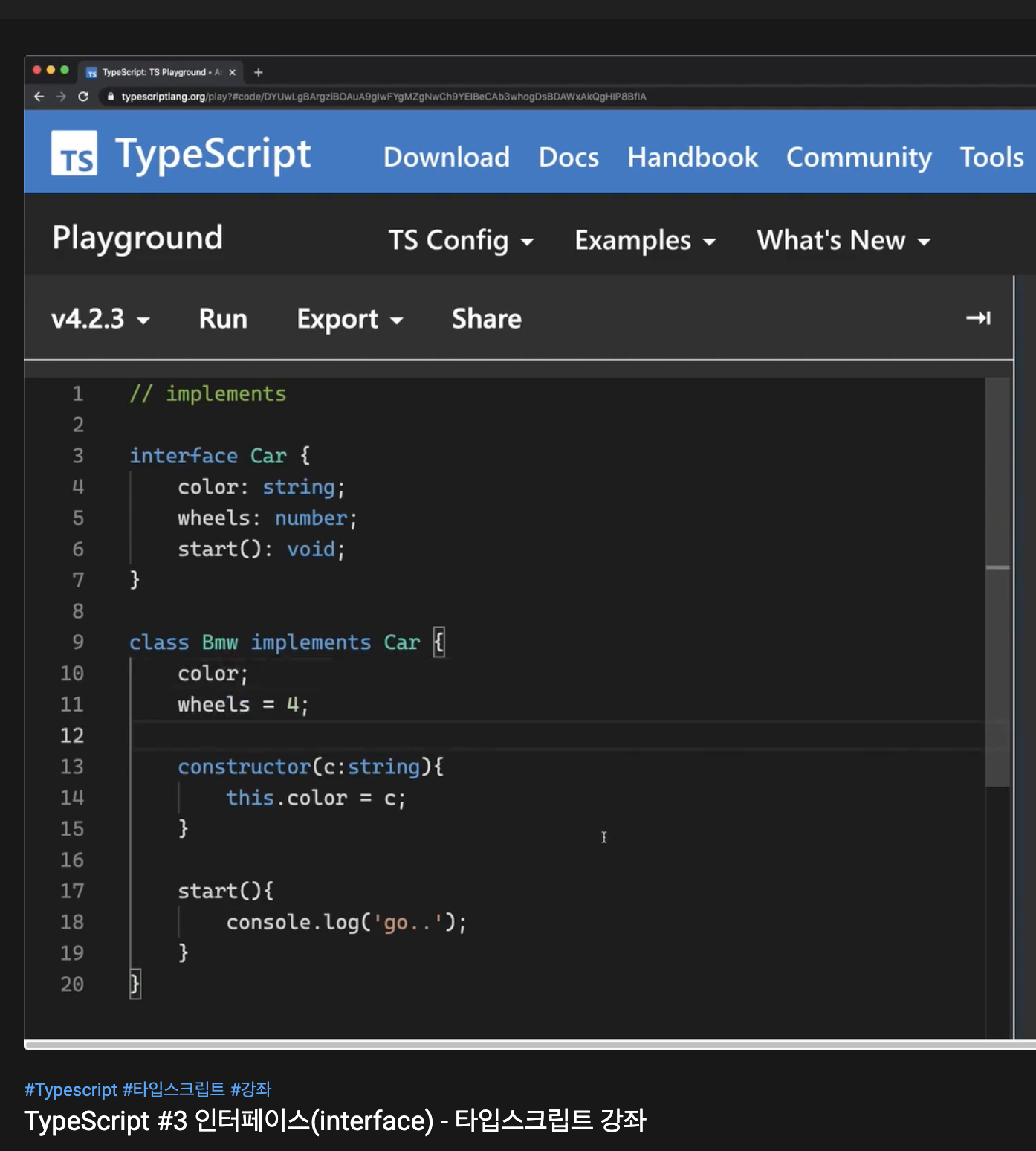The height and width of the screenshot is (1151, 1036).
Task: Reload the page with the refresh icon
Action: coord(83,97)
